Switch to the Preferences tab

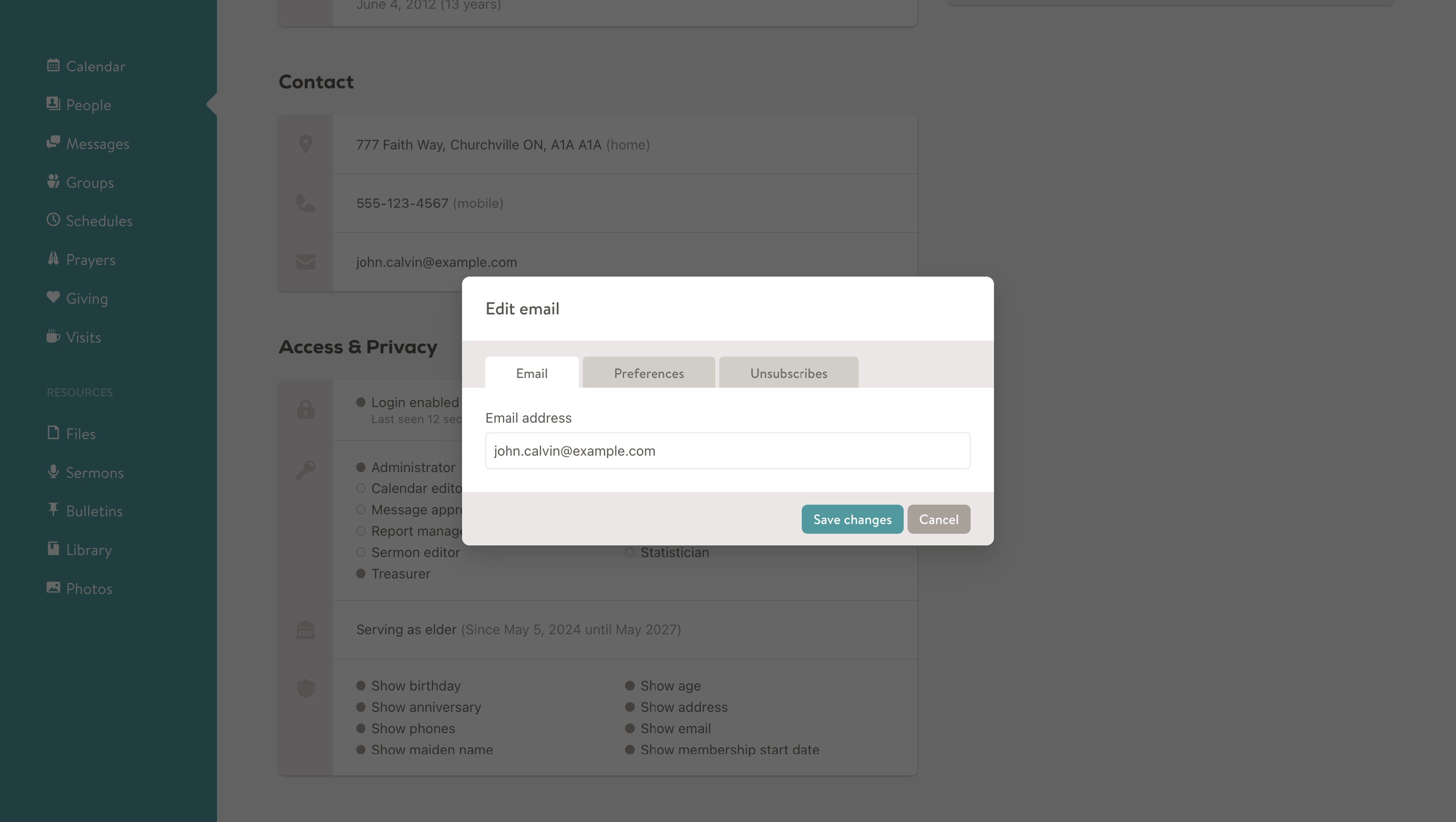648,373
